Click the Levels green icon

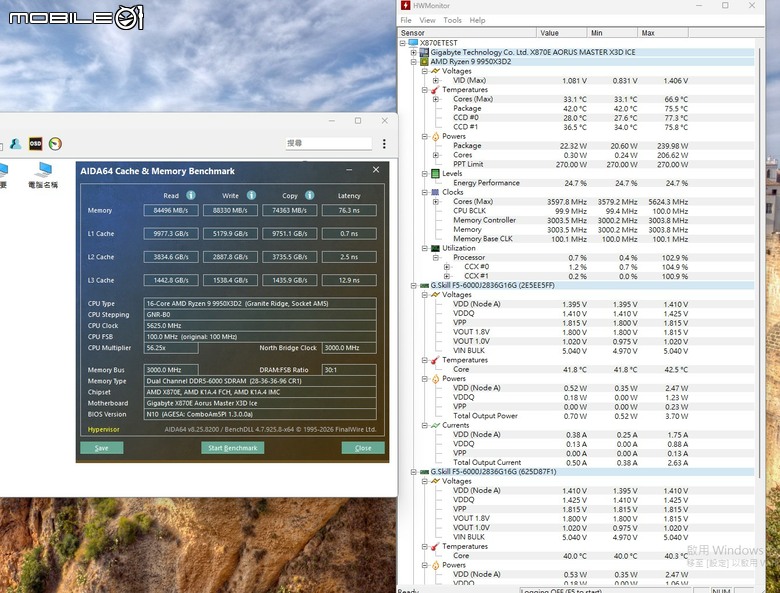coord(435,174)
